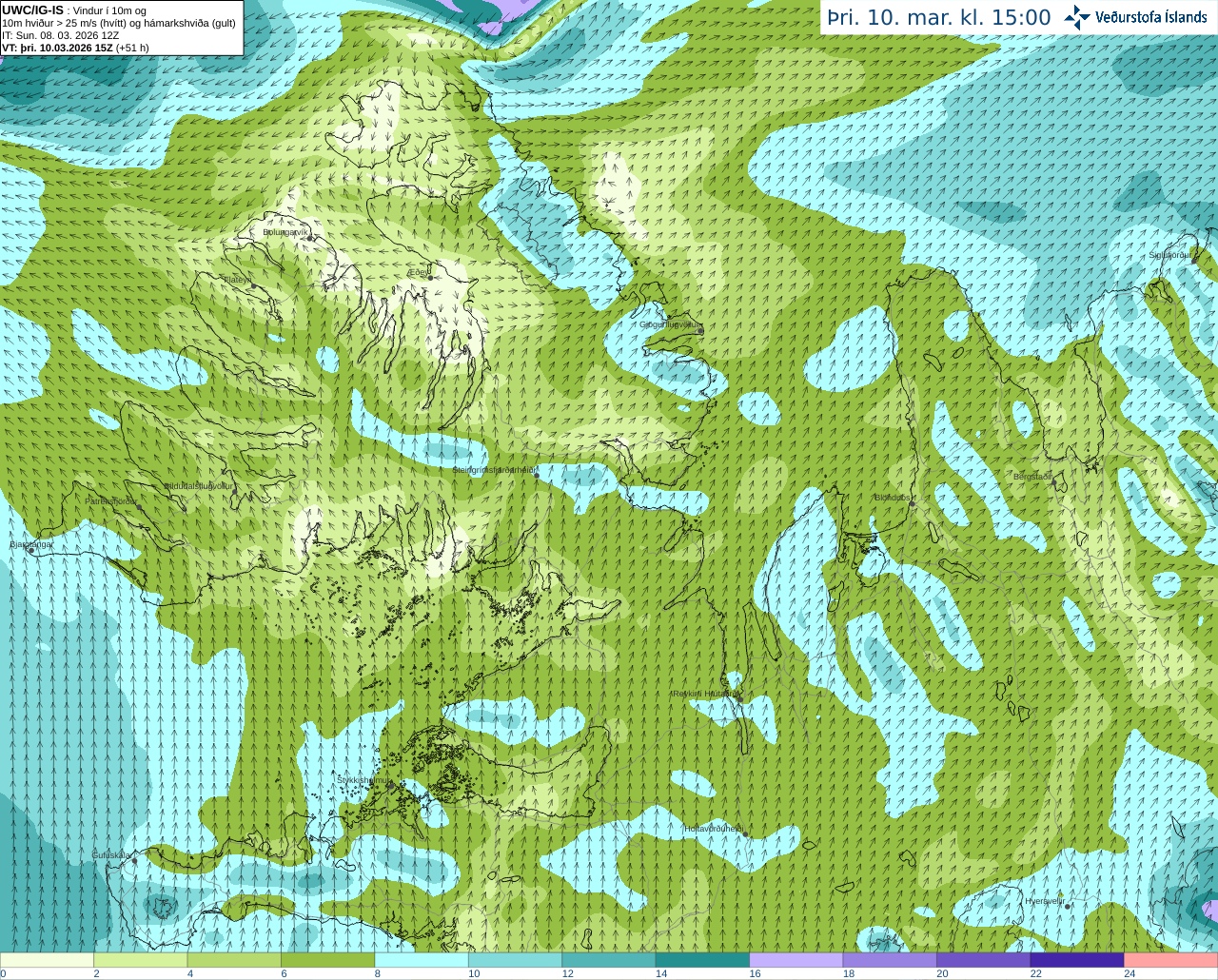The width and height of the screenshot is (1218, 980).
Task: Select the 4–6 m/s legend swatch
Action: [234, 960]
